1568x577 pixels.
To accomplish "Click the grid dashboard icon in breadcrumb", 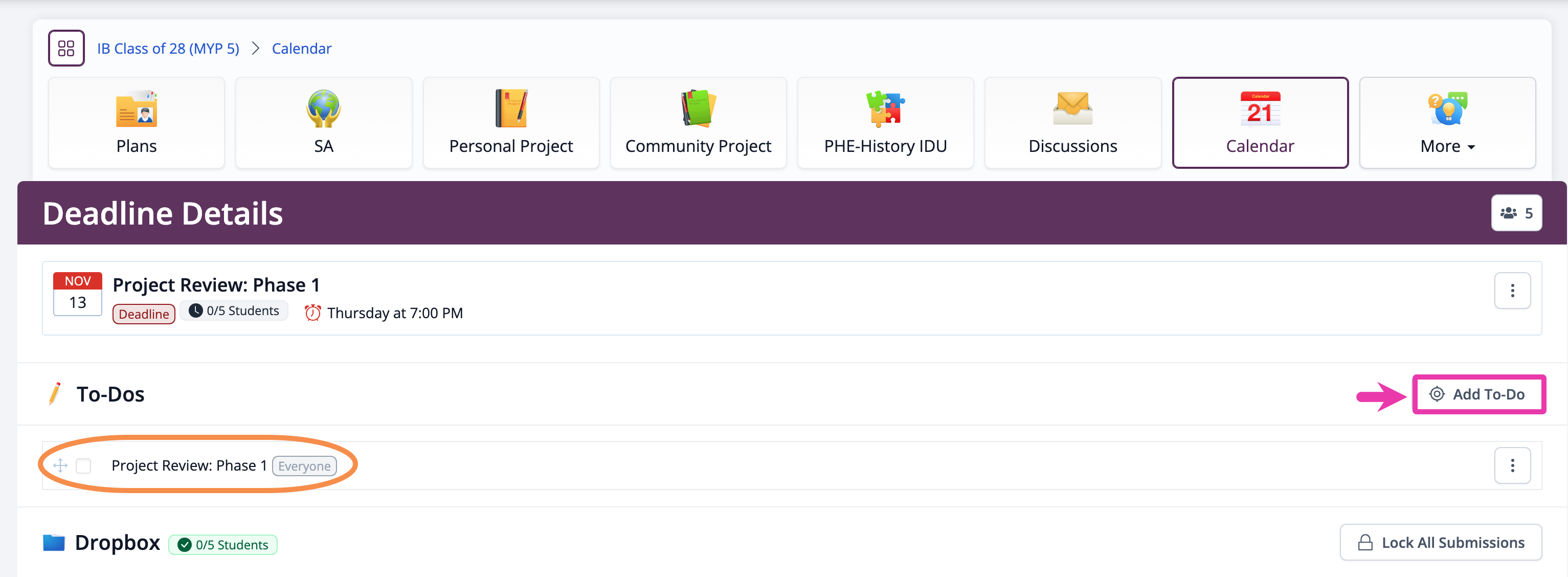I will (x=66, y=48).
